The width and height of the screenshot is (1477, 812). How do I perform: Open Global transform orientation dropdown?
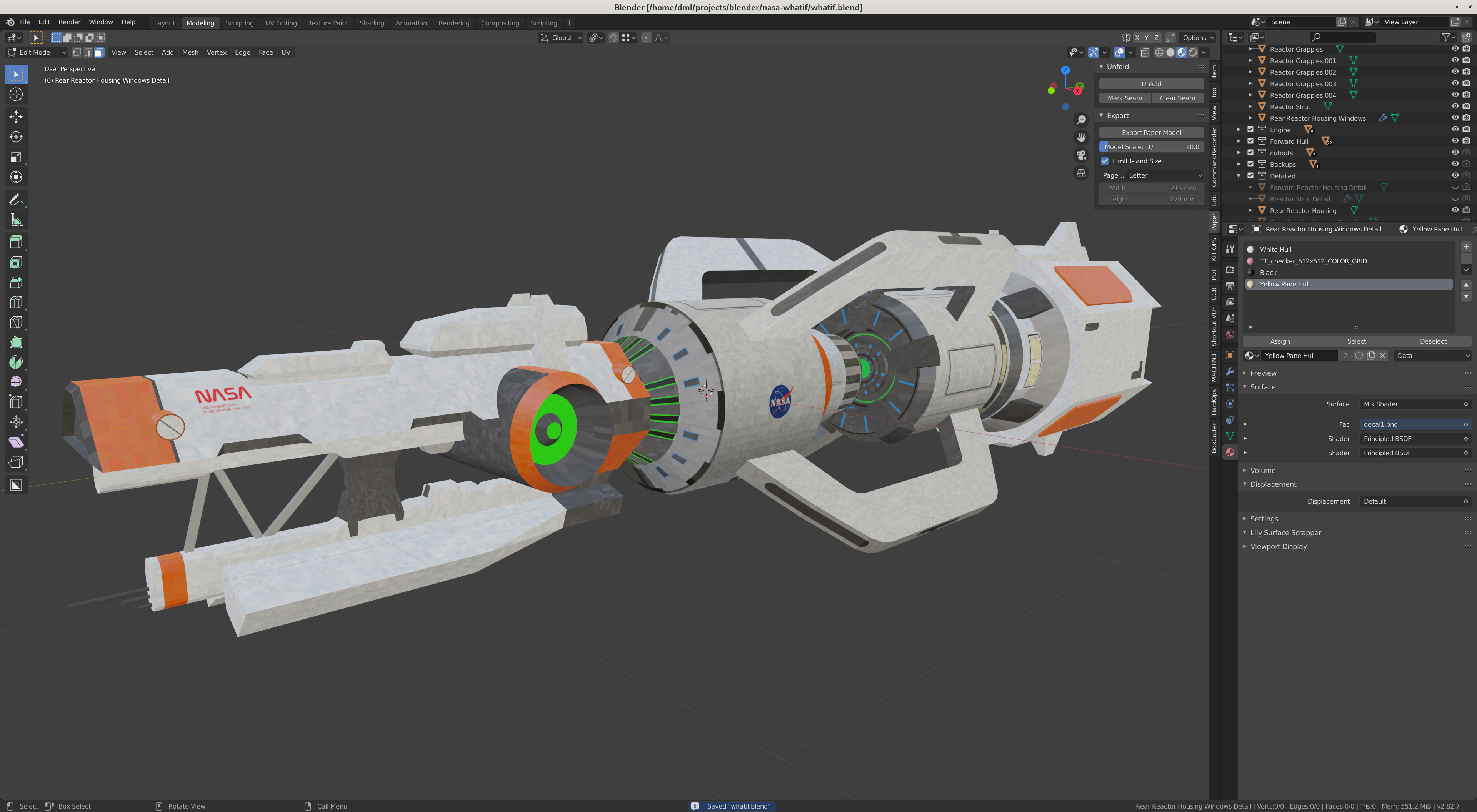pos(561,38)
